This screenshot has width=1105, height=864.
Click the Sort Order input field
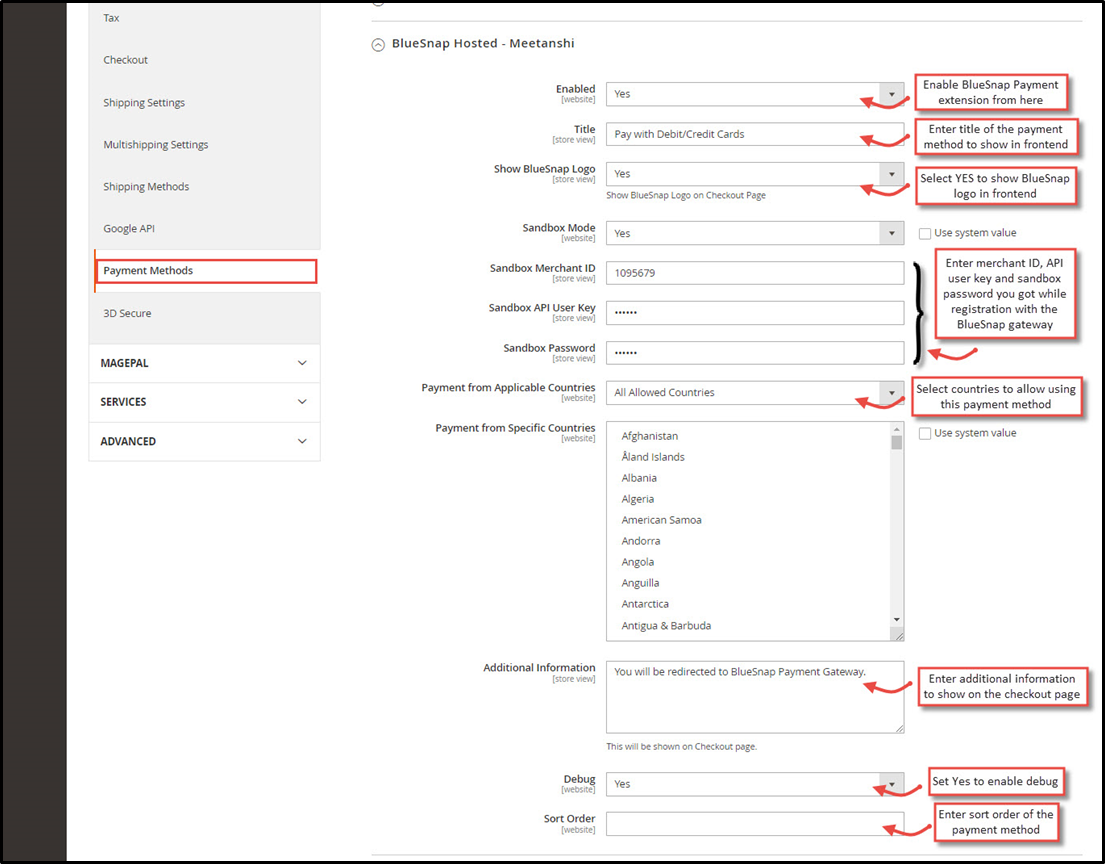(x=755, y=824)
